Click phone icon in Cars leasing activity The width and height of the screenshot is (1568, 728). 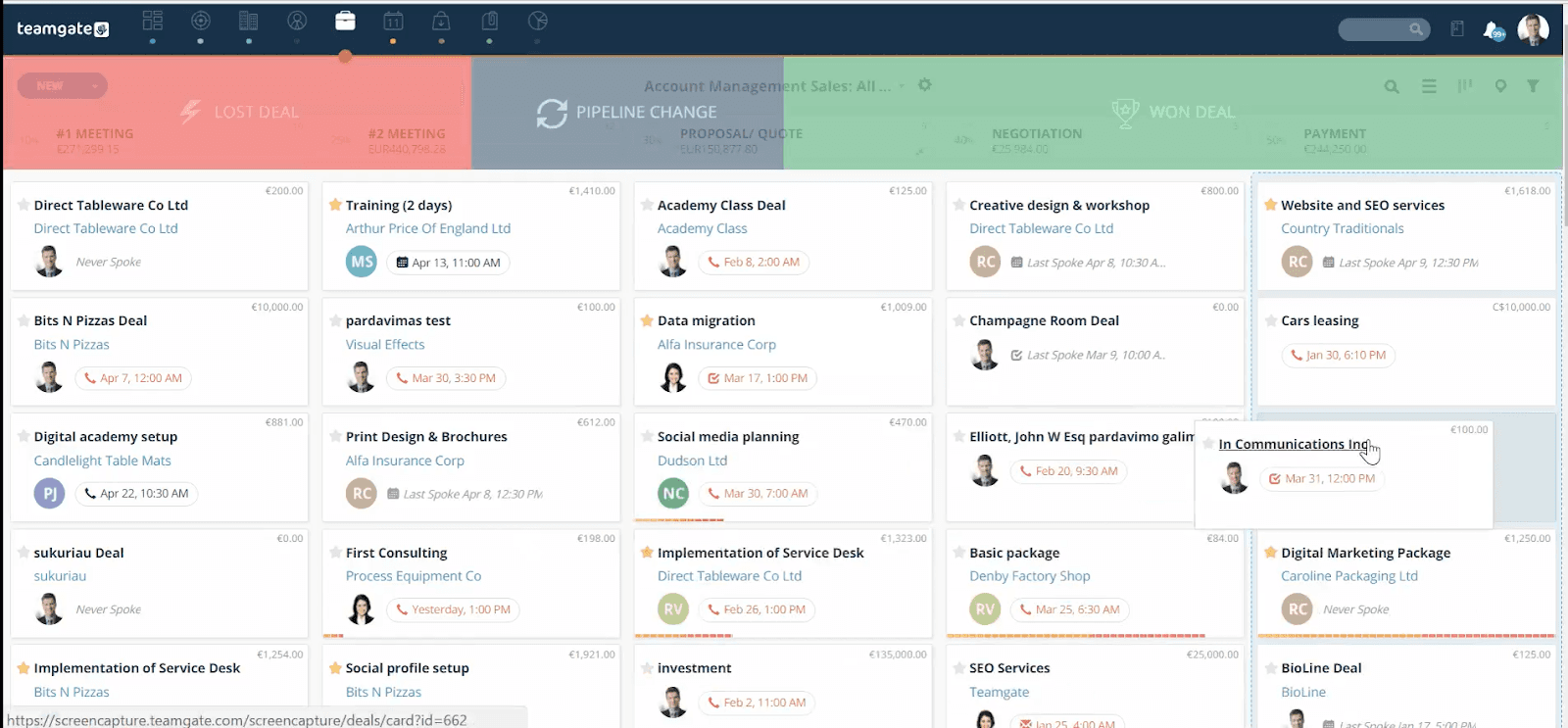(x=1297, y=356)
